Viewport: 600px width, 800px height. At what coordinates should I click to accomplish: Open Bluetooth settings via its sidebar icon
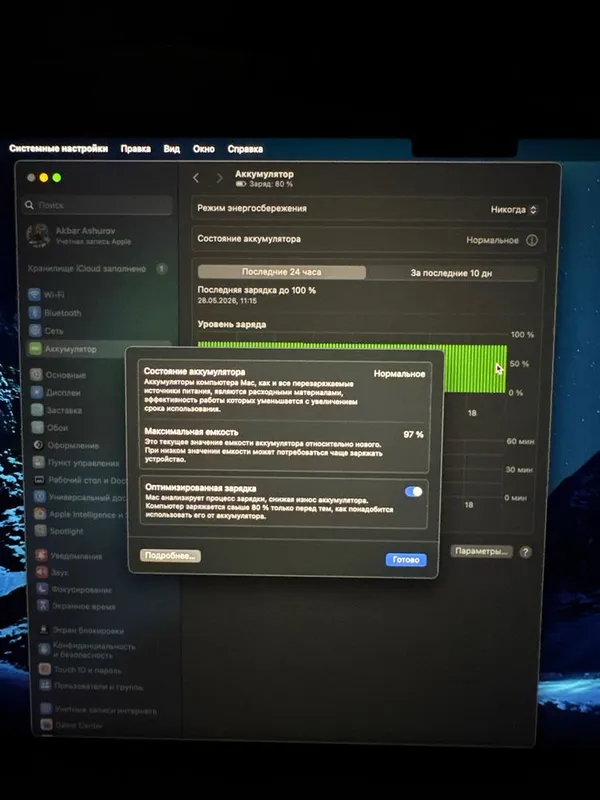[35, 313]
